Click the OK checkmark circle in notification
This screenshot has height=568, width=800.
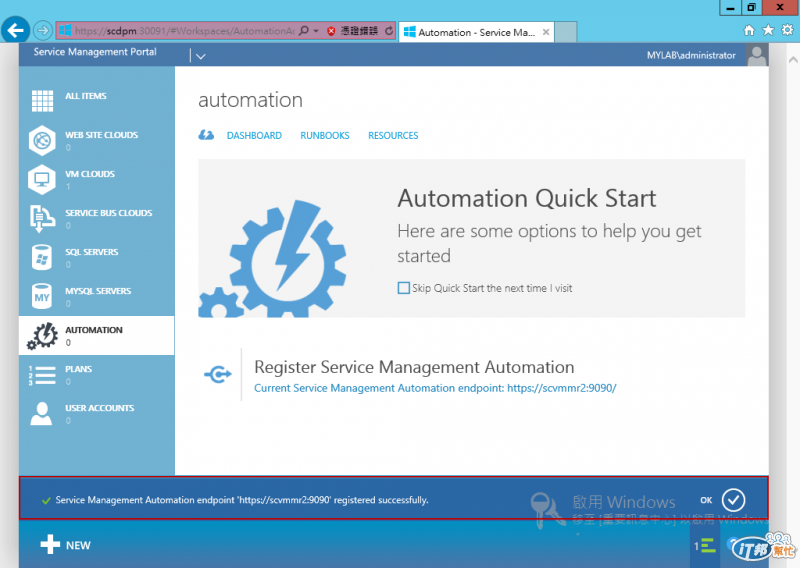coord(733,500)
